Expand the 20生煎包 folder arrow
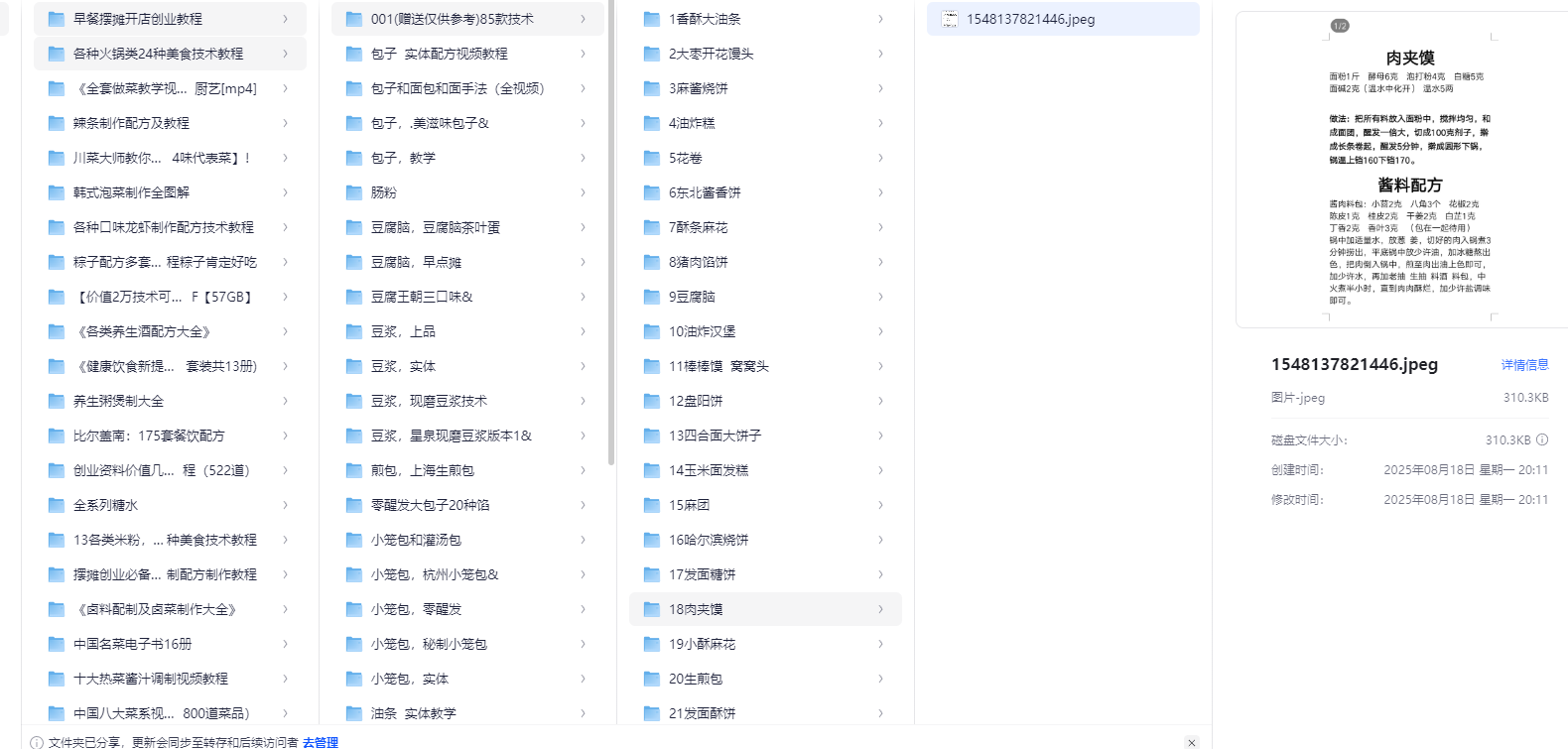The width and height of the screenshot is (1568, 749). [x=880, y=679]
